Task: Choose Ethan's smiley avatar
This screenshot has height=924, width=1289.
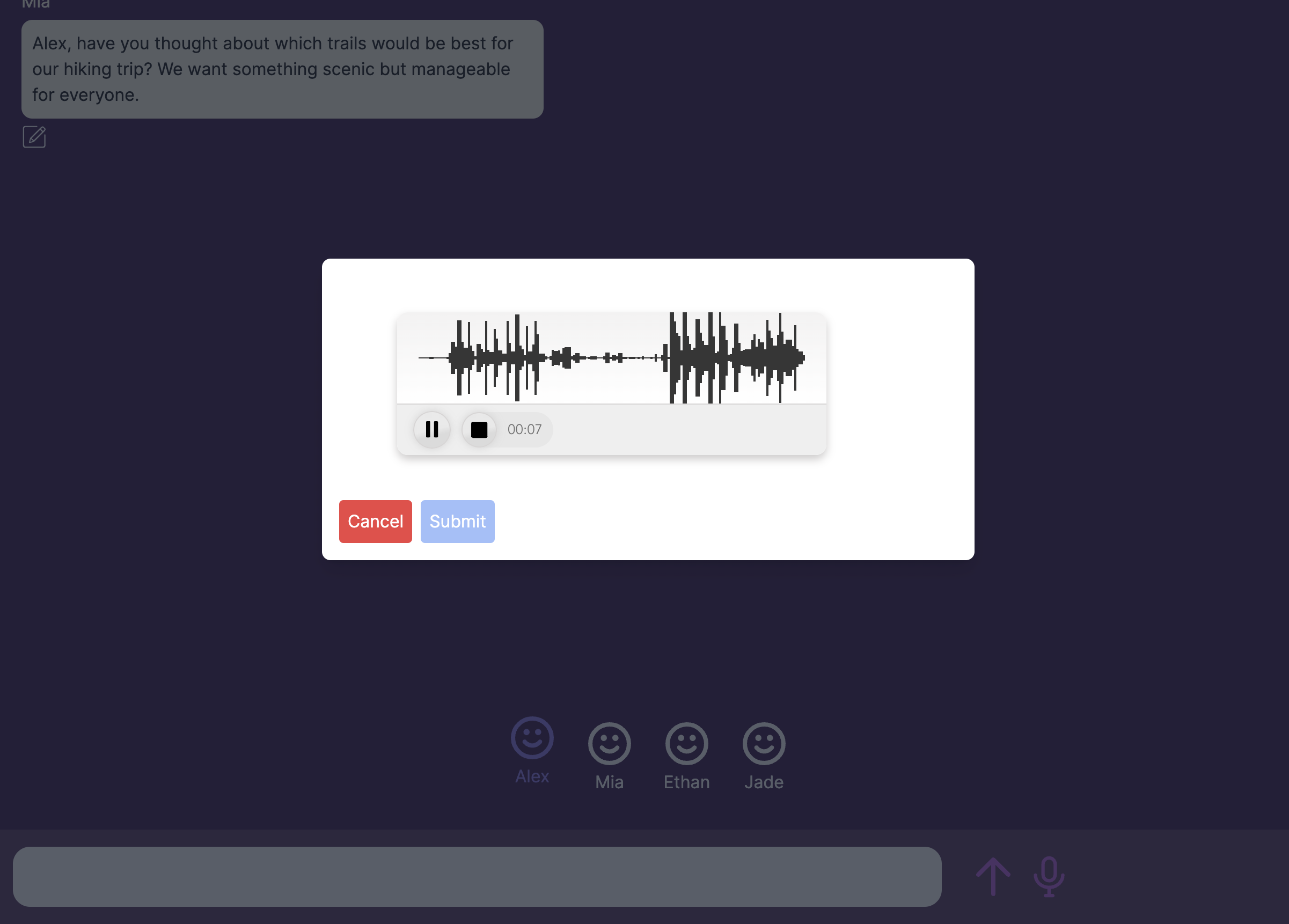Action: coord(686,743)
